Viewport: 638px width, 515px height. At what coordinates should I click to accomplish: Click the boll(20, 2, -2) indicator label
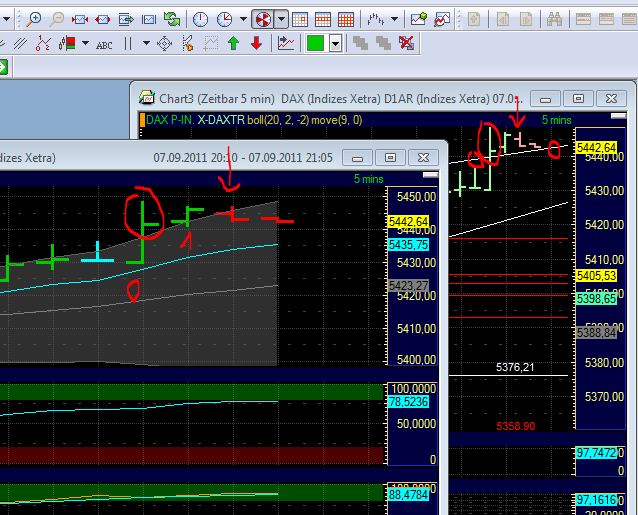[x=279, y=120]
